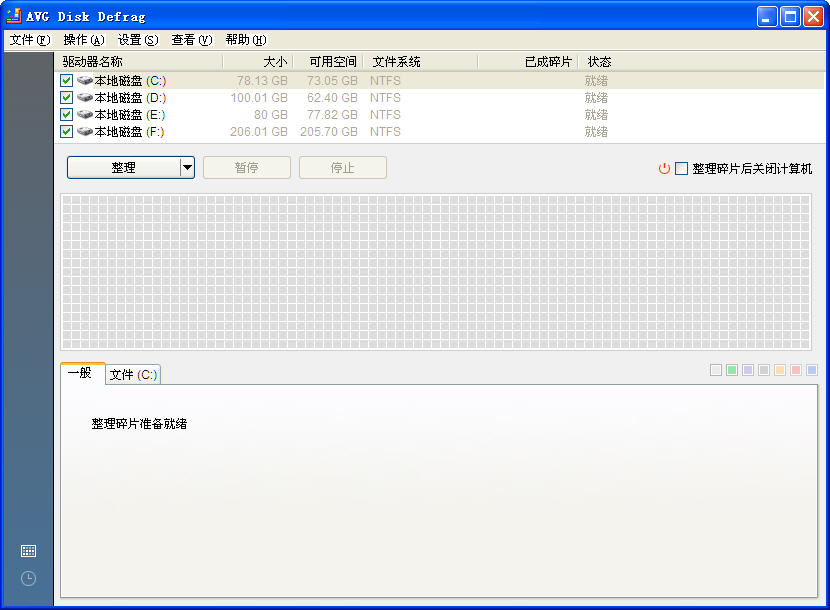Uncheck the 本地磁盘 (E:) drive checkbox
Image resolution: width=830 pixels, height=610 pixels.
tap(66, 114)
